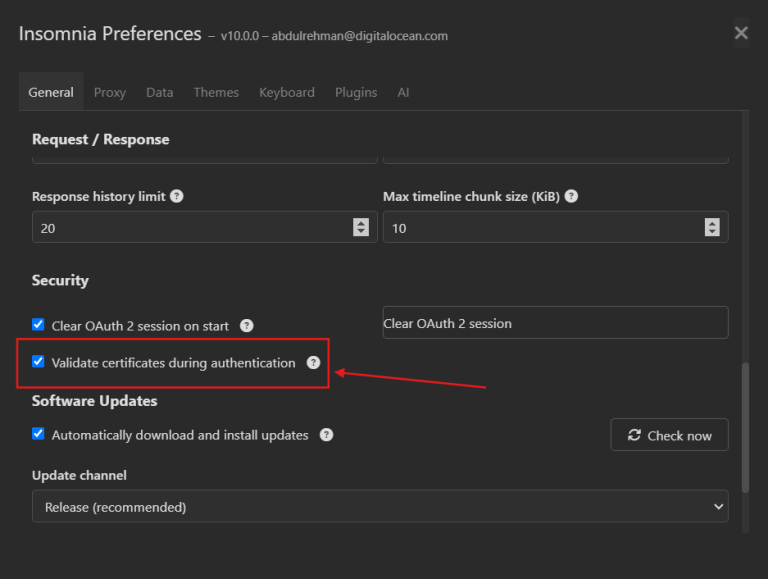Open the Themes tab

point(216,92)
